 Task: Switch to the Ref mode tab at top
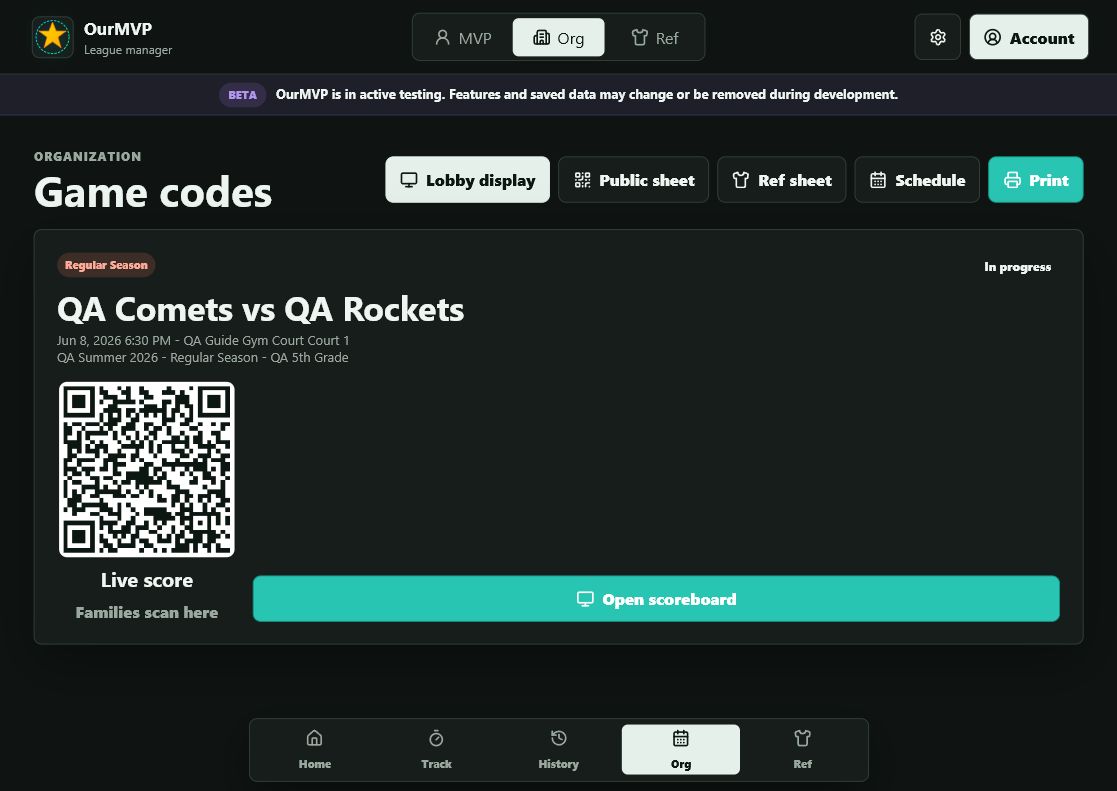coord(655,38)
